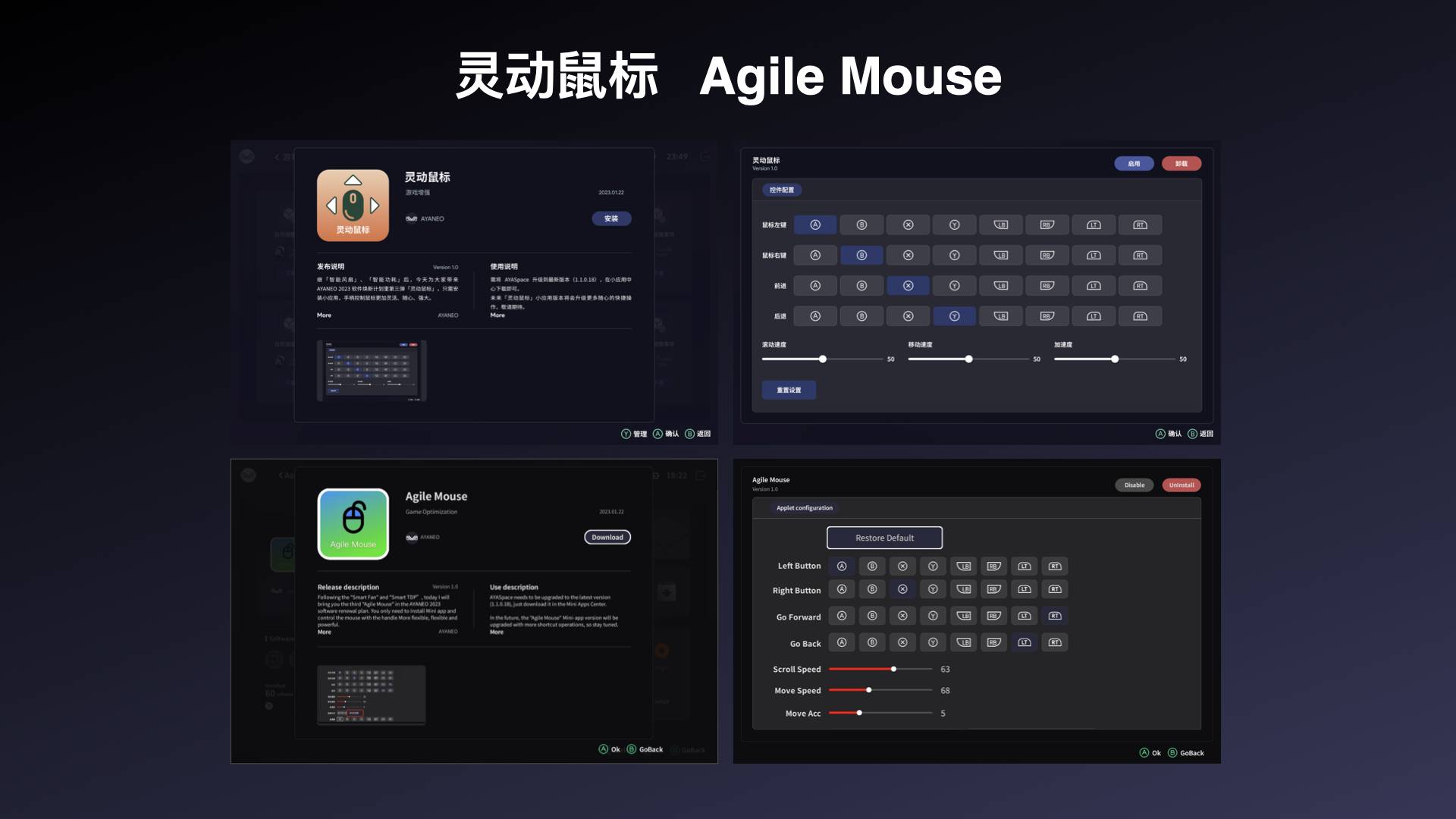Assign Y to Right Button row
The width and height of the screenshot is (1456, 819).
(933, 589)
